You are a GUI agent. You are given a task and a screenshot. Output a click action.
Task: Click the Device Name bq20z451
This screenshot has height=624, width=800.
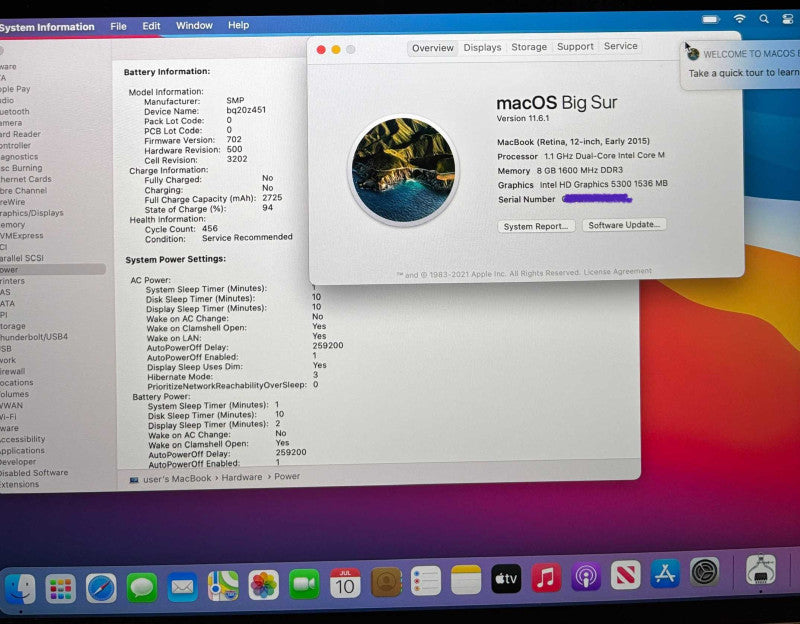tap(246, 110)
